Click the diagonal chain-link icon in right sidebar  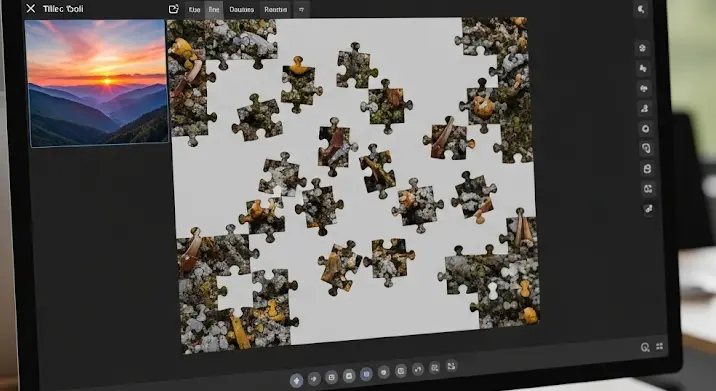tap(648, 209)
